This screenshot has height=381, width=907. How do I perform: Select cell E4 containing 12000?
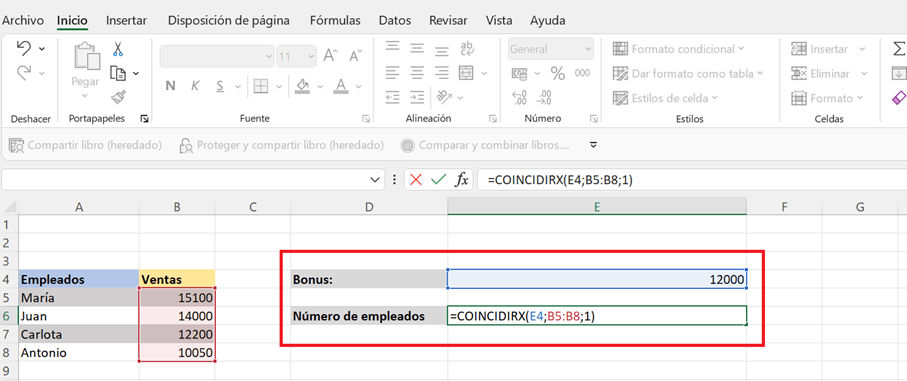(x=596, y=280)
